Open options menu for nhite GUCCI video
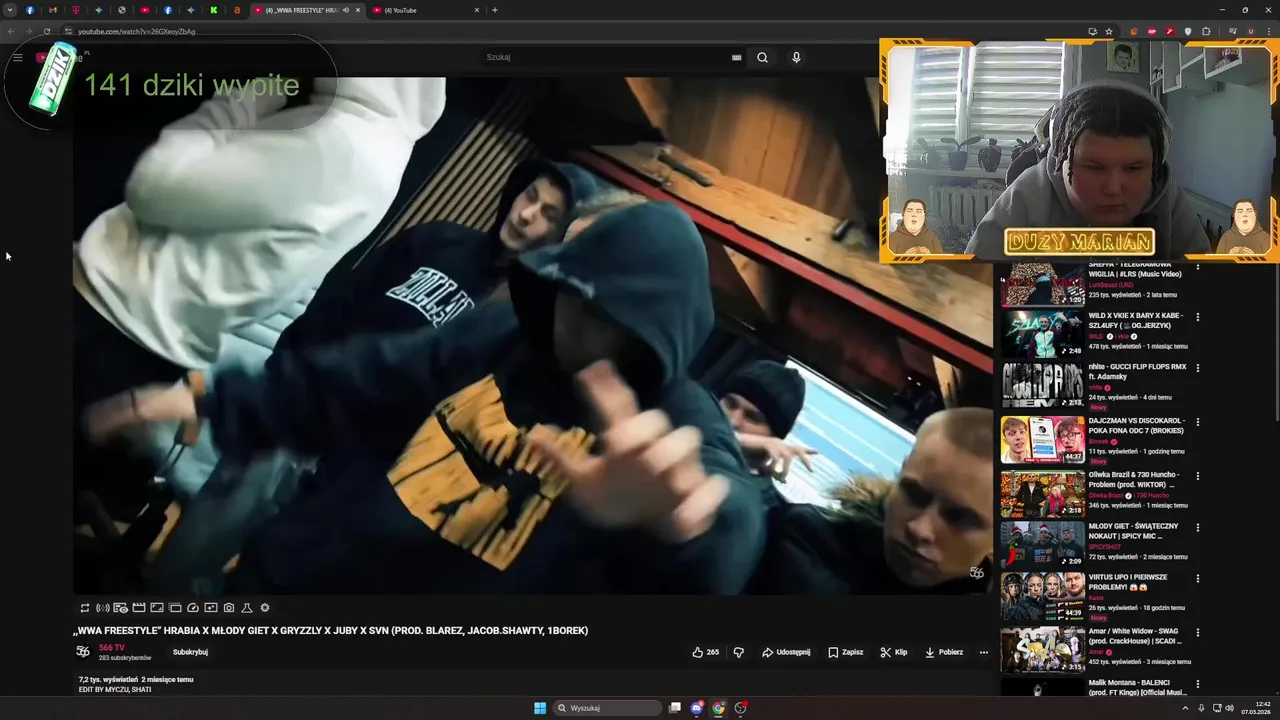 tap(1197, 367)
